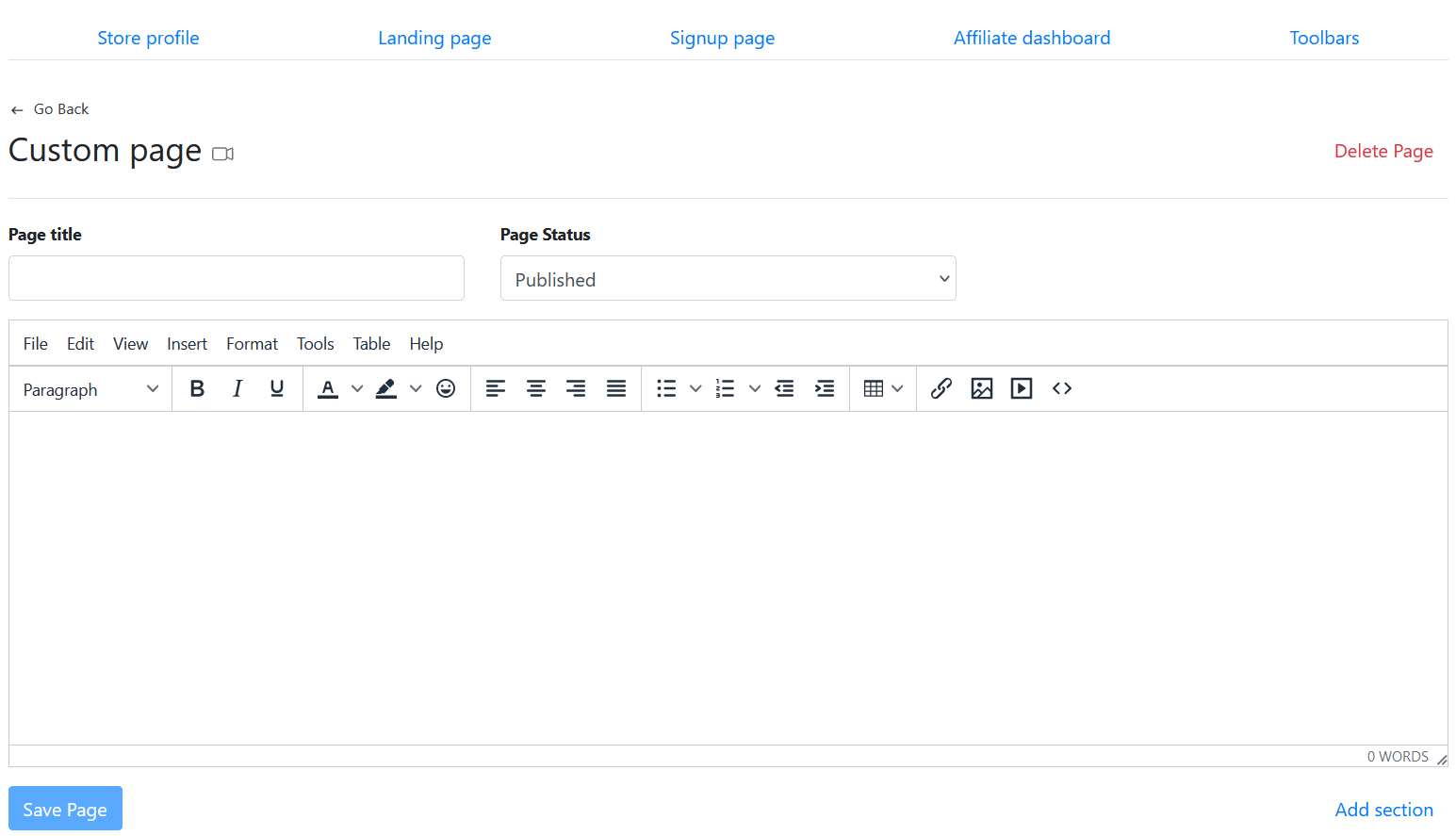Insert an image
The height and width of the screenshot is (836, 1456).
(x=982, y=388)
